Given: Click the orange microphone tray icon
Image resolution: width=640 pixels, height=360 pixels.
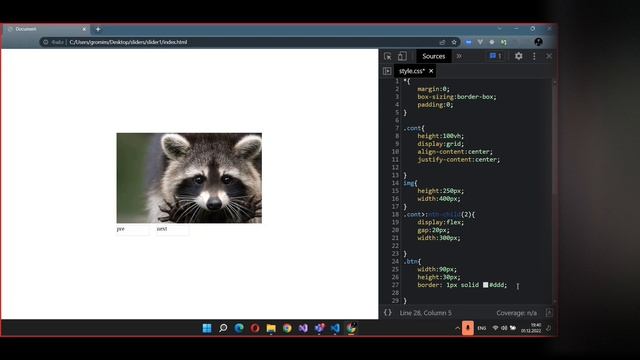Looking at the screenshot, I should (x=468, y=328).
